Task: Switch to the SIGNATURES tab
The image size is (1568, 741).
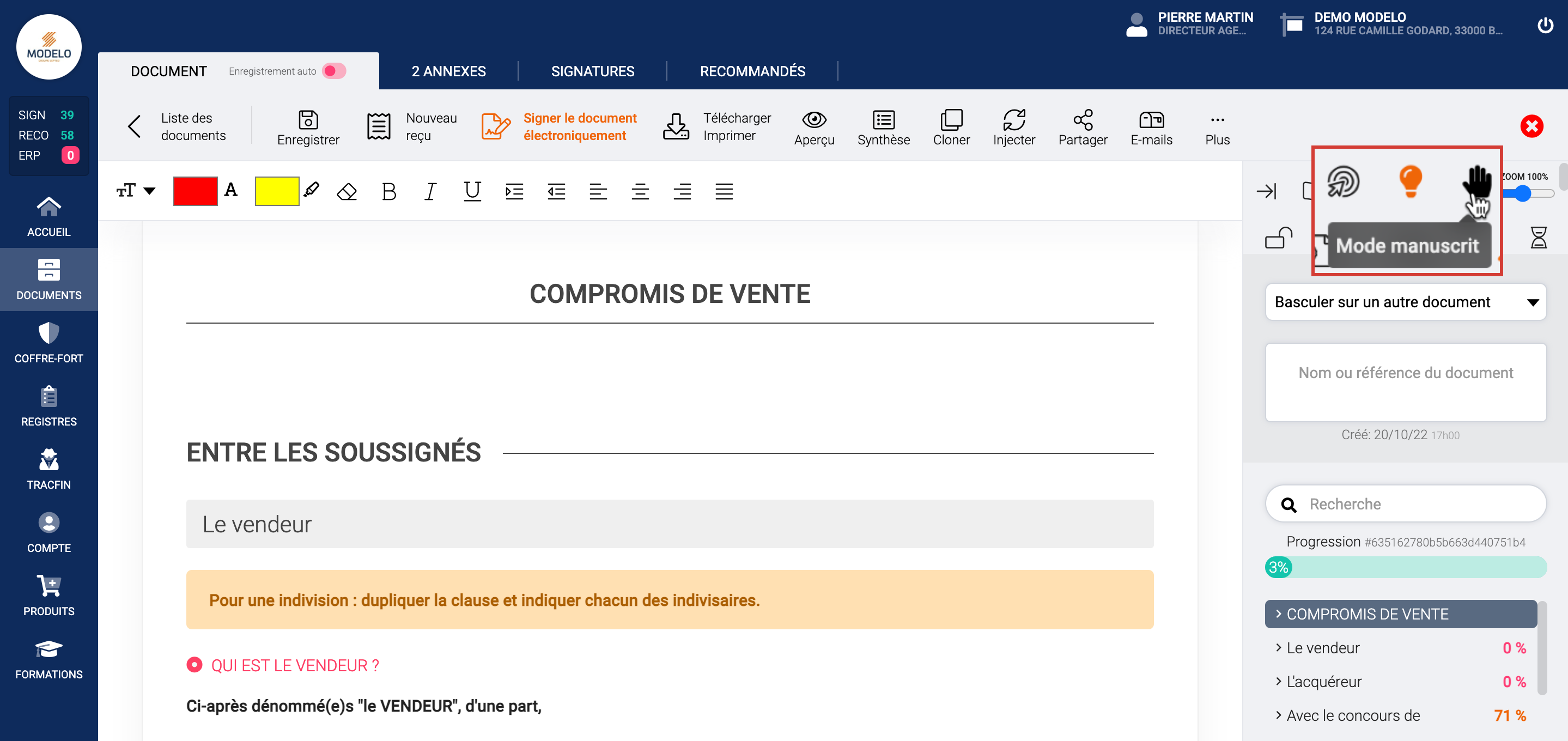Action: 592,71
